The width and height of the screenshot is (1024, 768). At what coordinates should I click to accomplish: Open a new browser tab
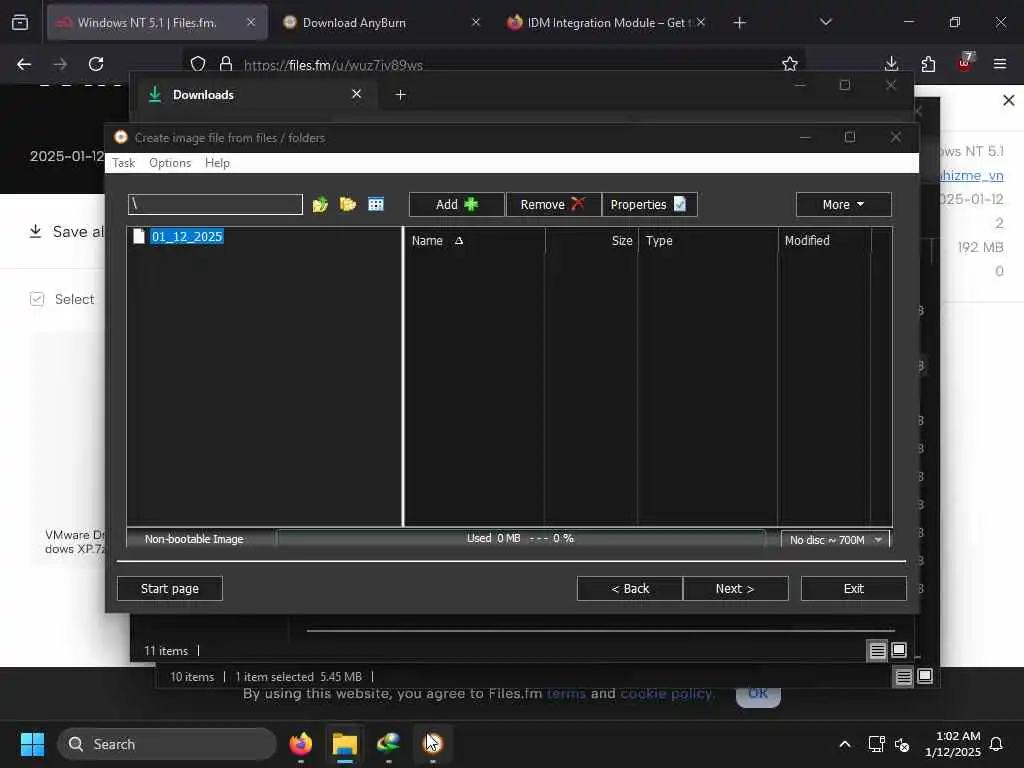[739, 23]
